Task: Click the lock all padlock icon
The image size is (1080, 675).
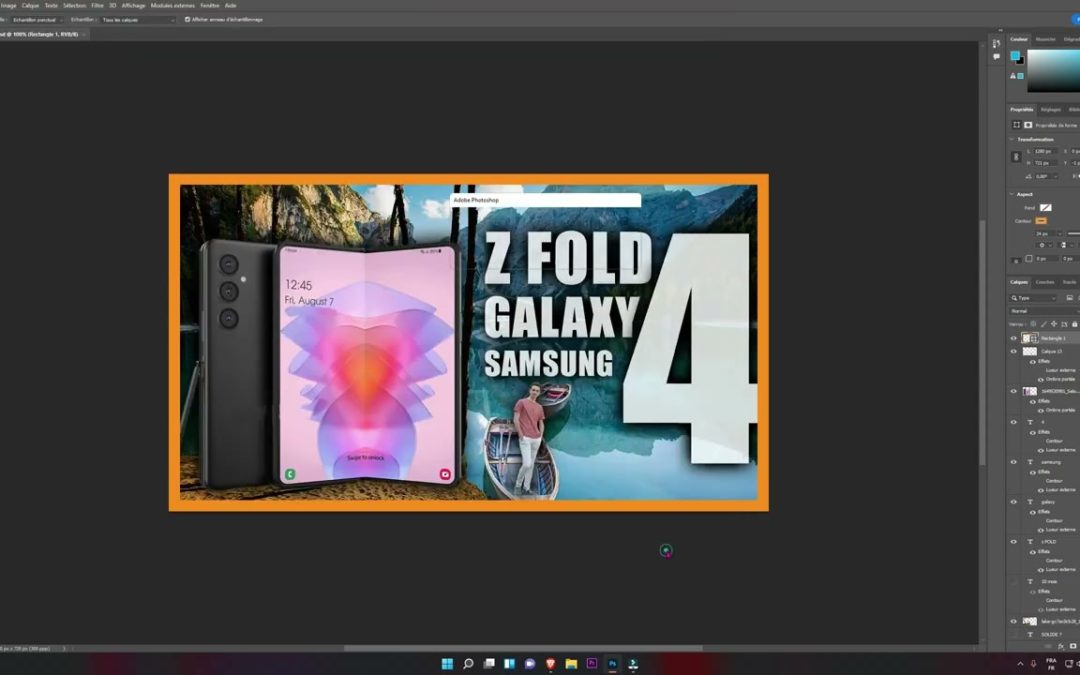Action: tap(1074, 324)
